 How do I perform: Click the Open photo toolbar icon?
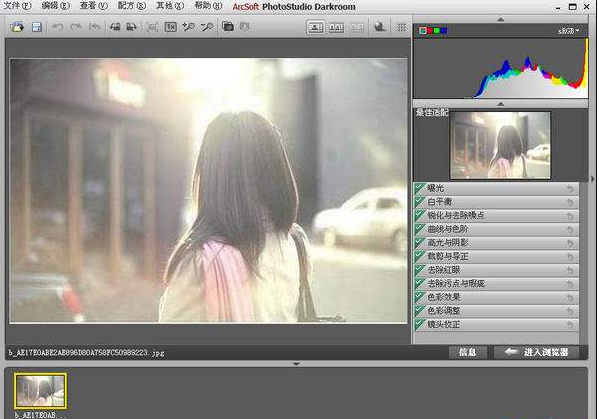[17, 27]
